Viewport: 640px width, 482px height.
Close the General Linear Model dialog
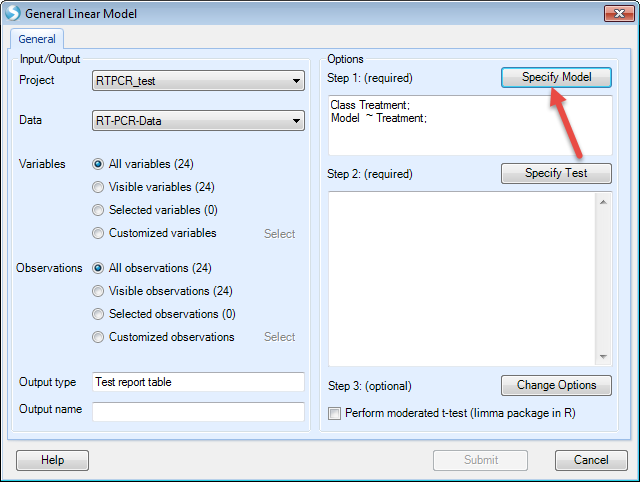[x=619, y=13]
